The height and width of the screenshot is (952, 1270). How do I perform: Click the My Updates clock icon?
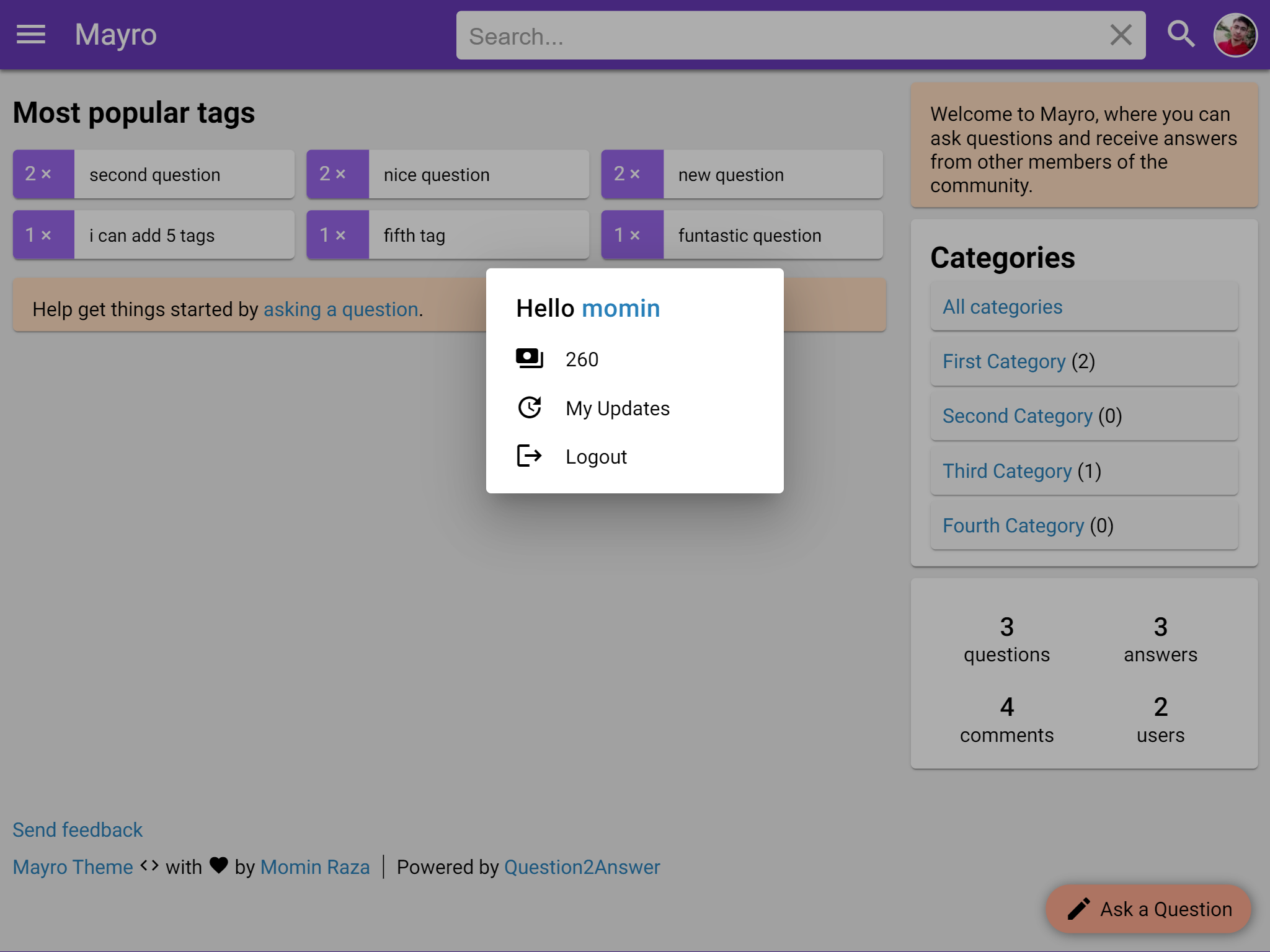529,408
